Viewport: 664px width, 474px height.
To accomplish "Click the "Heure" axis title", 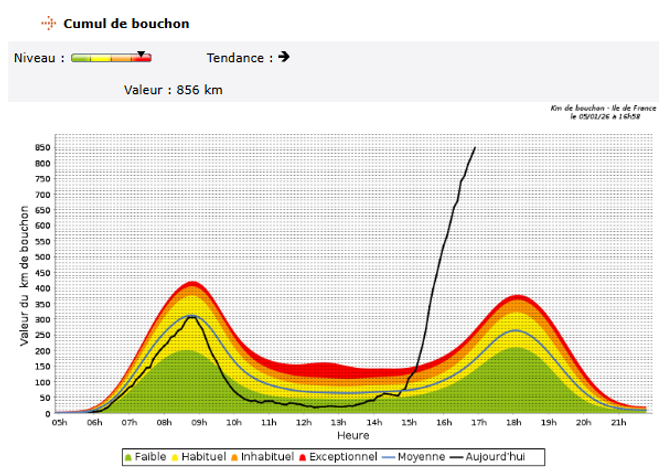I will click(x=352, y=437).
